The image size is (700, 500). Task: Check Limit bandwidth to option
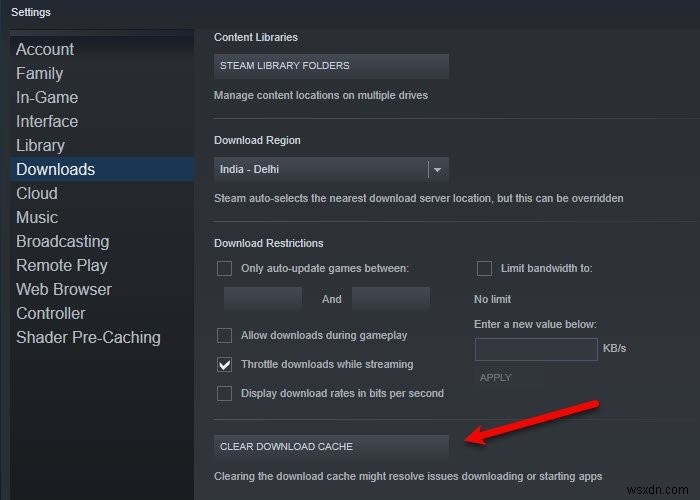coord(484,268)
